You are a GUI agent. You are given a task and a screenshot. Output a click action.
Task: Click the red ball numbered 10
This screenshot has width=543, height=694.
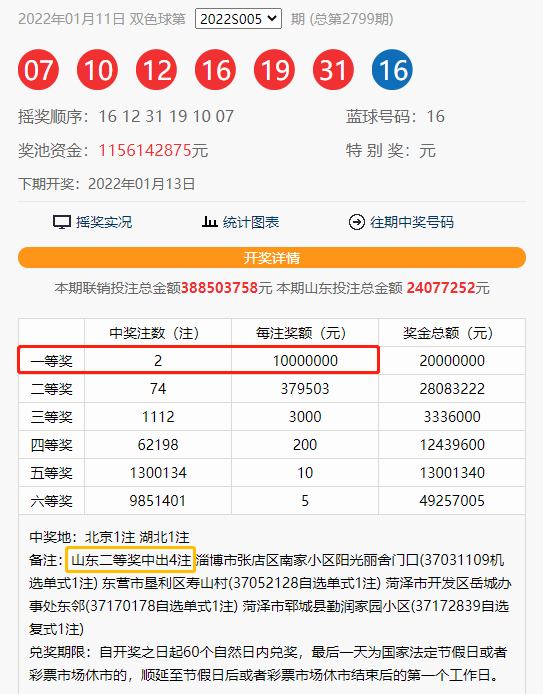[x=97, y=70]
